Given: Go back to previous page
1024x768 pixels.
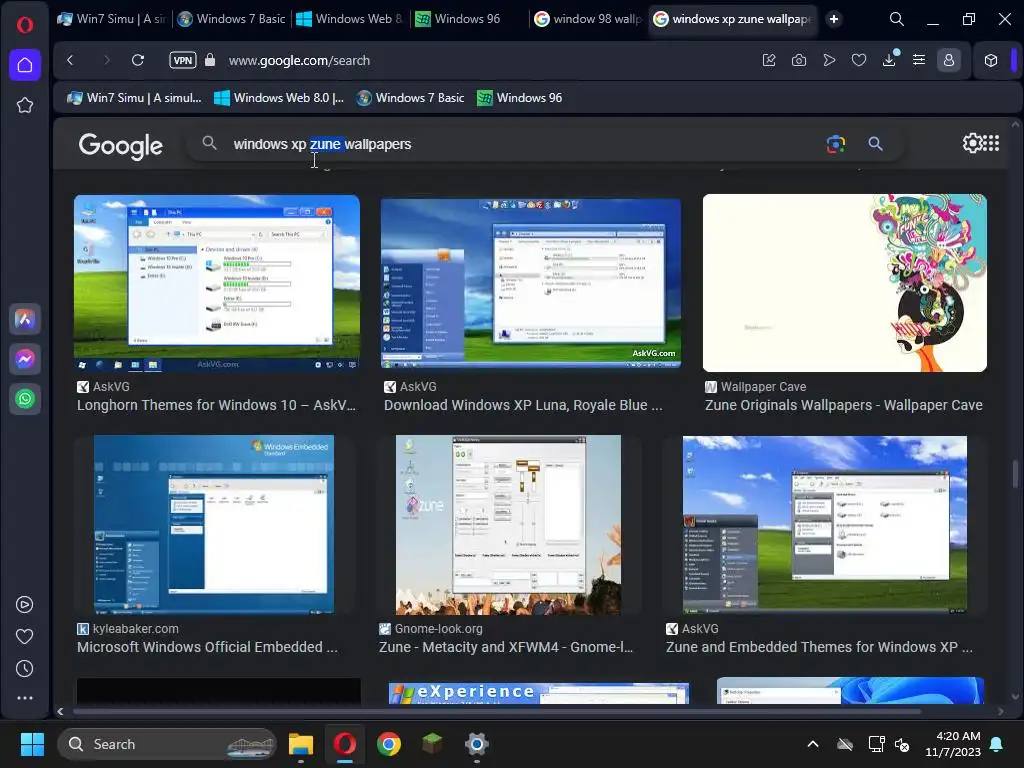Looking at the screenshot, I should 71,60.
